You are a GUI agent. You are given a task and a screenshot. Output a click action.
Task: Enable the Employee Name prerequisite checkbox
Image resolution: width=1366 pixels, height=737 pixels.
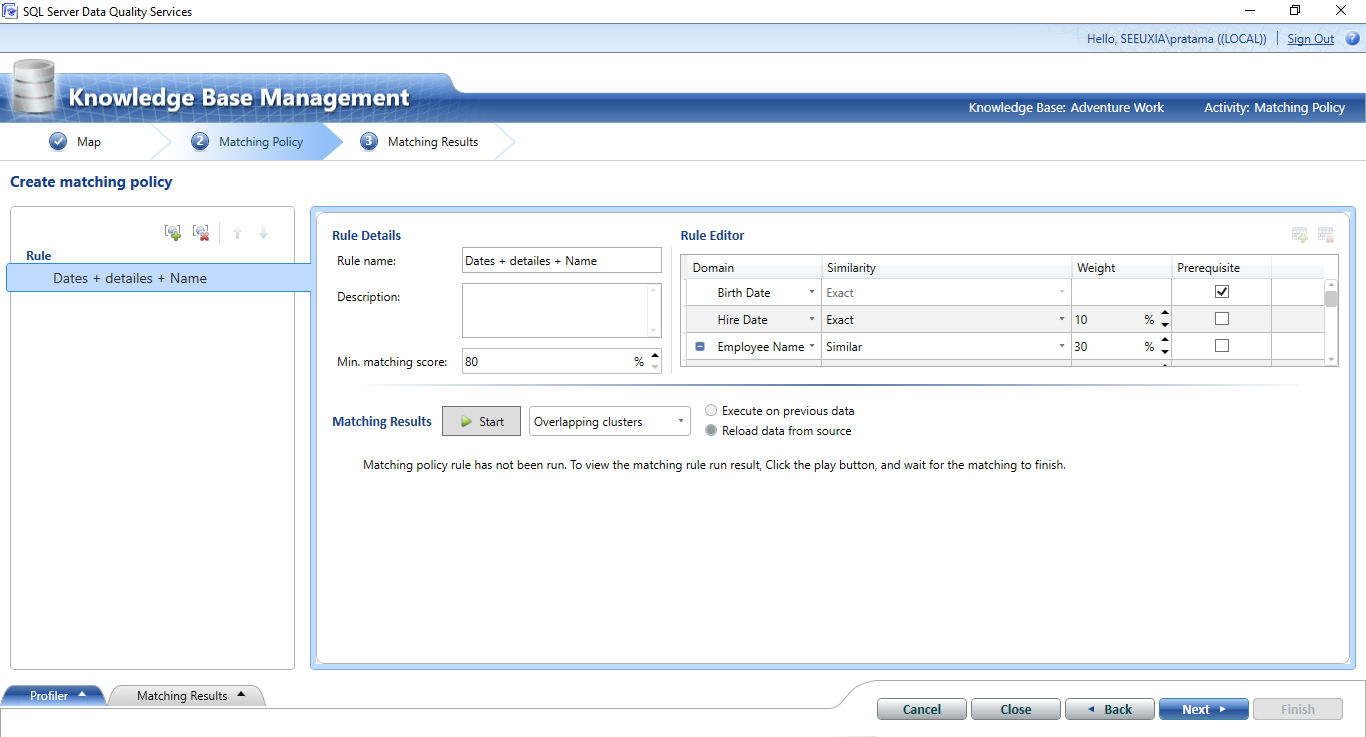pos(1221,346)
